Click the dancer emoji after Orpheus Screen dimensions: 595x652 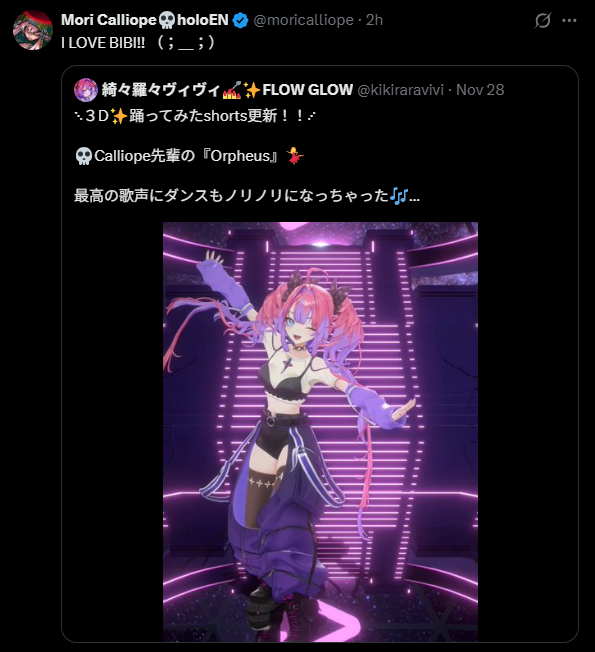tap(295, 156)
